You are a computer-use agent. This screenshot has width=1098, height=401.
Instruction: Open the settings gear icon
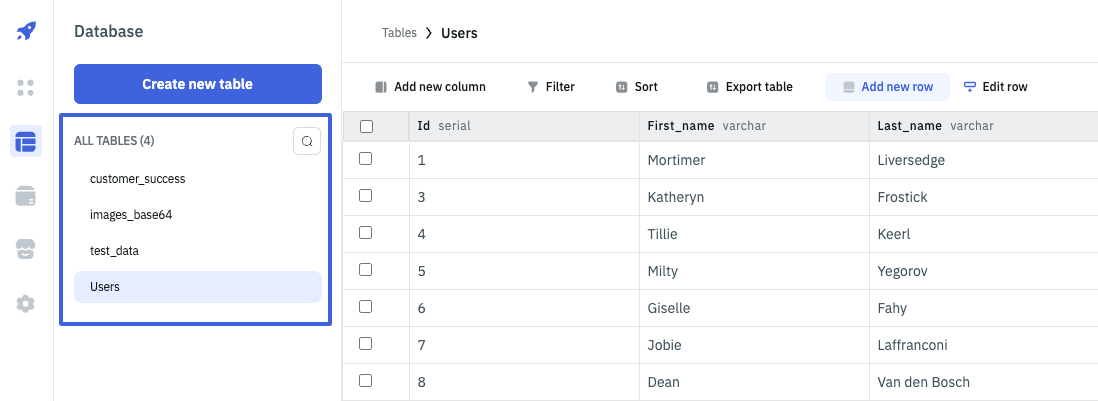click(26, 303)
